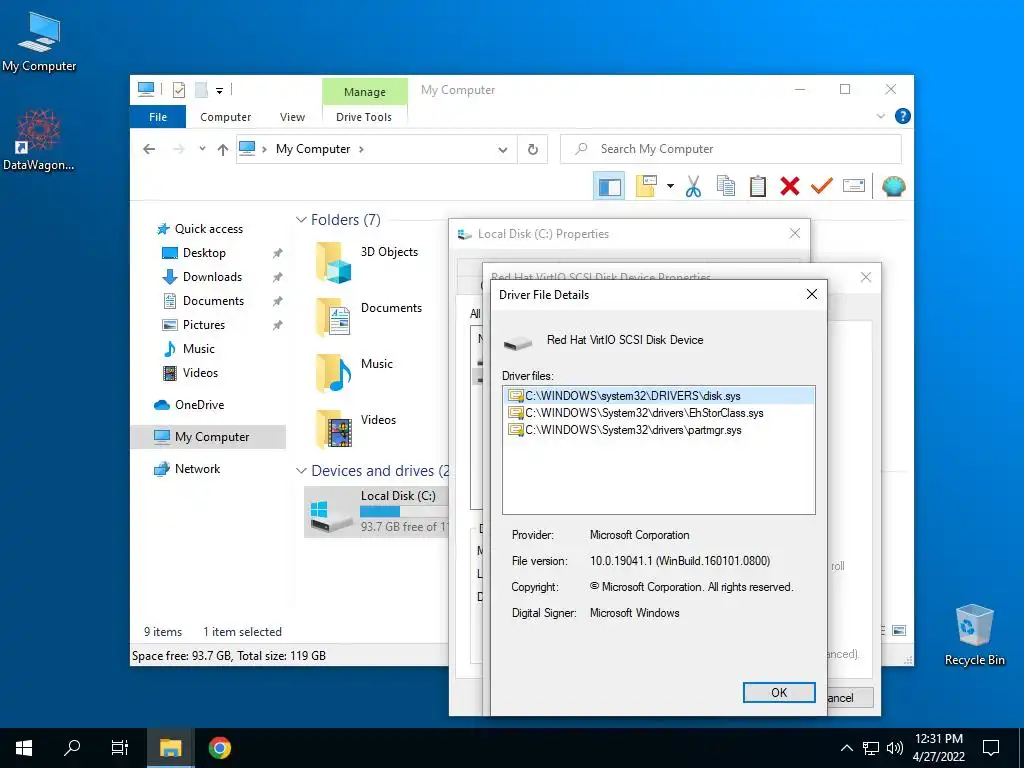
Task: Unpin Documents using its pin icon
Action: [278, 301]
